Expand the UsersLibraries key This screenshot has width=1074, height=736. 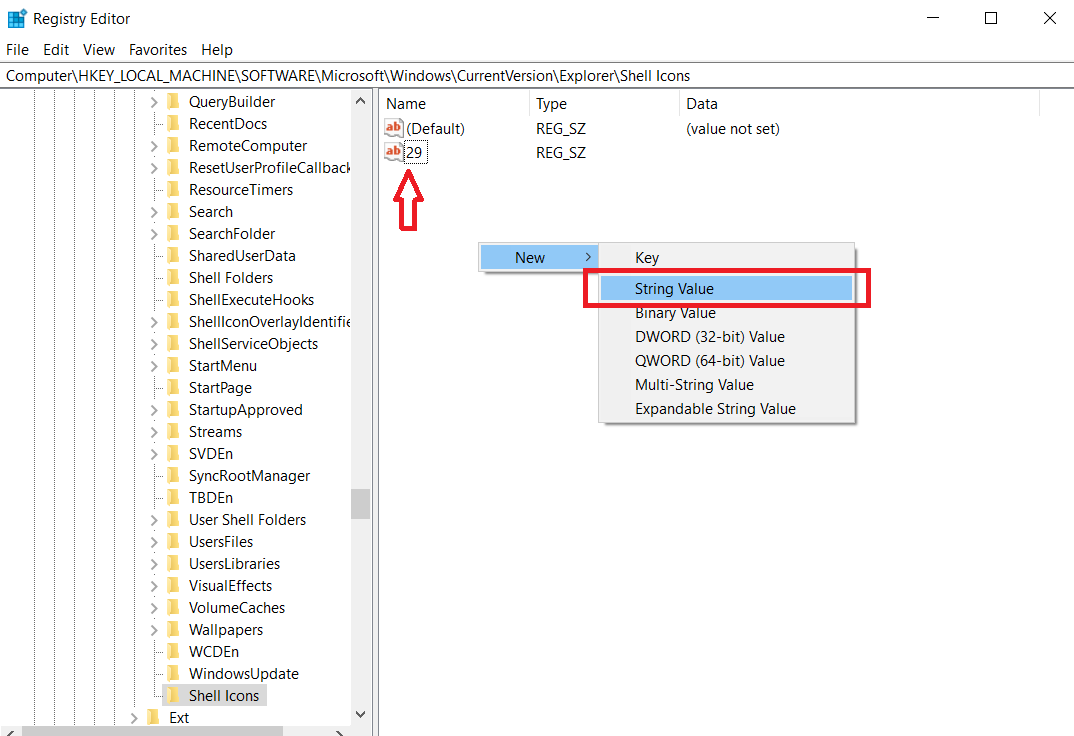(154, 564)
